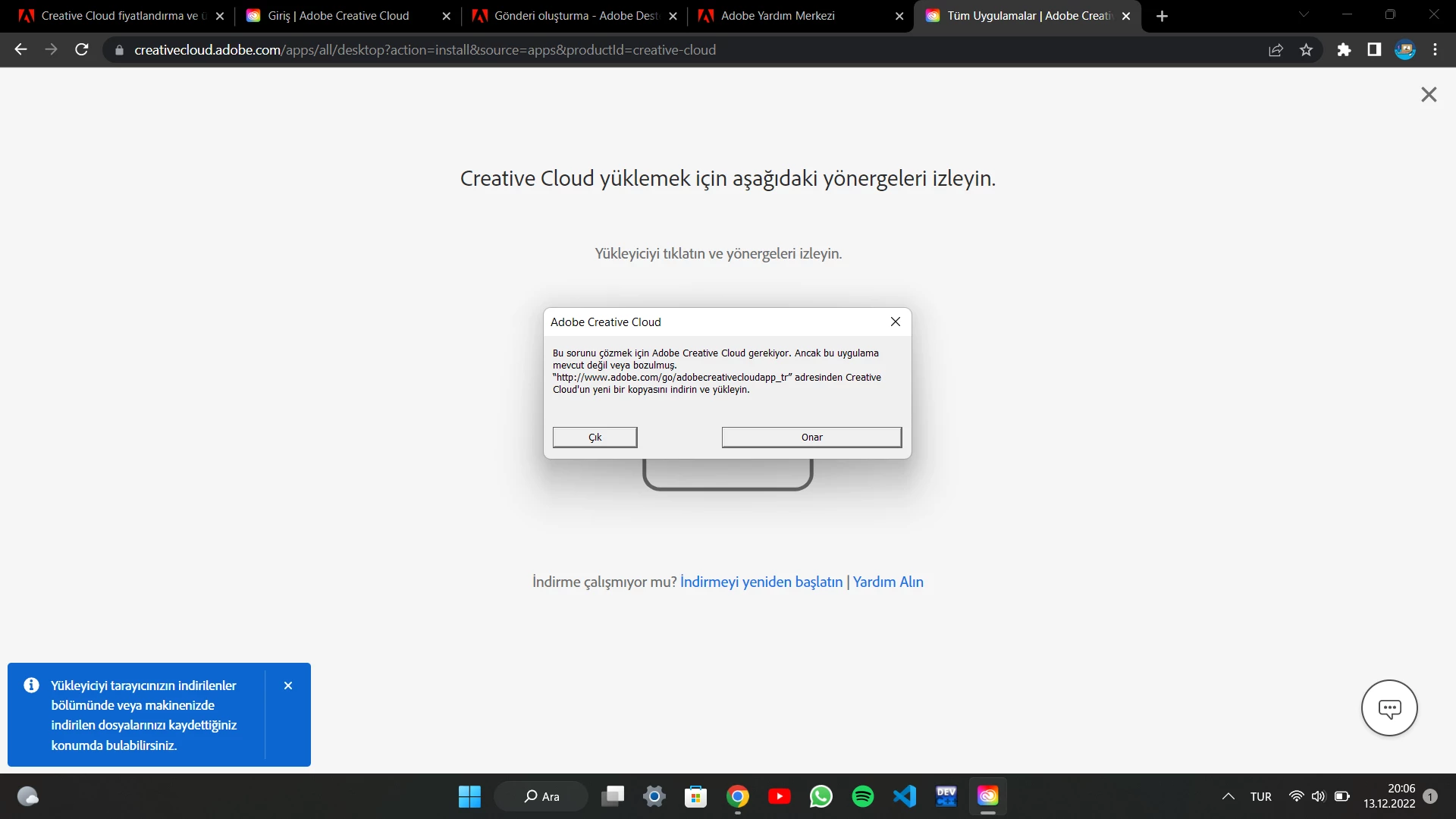The height and width of the screenshot is (819, 1456).
Task: Share this page via share icon
Action: (1276, 50)
